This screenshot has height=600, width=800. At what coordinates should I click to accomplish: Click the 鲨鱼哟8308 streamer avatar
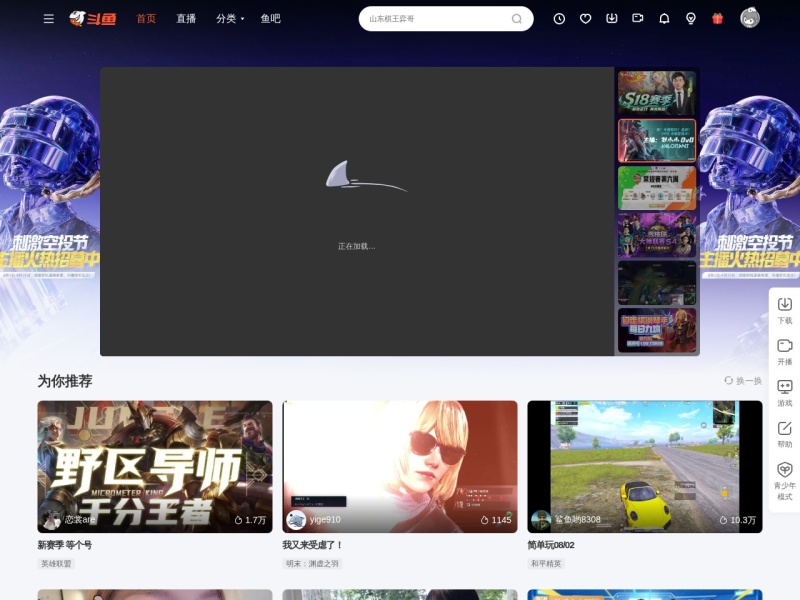tap(541, 520)
